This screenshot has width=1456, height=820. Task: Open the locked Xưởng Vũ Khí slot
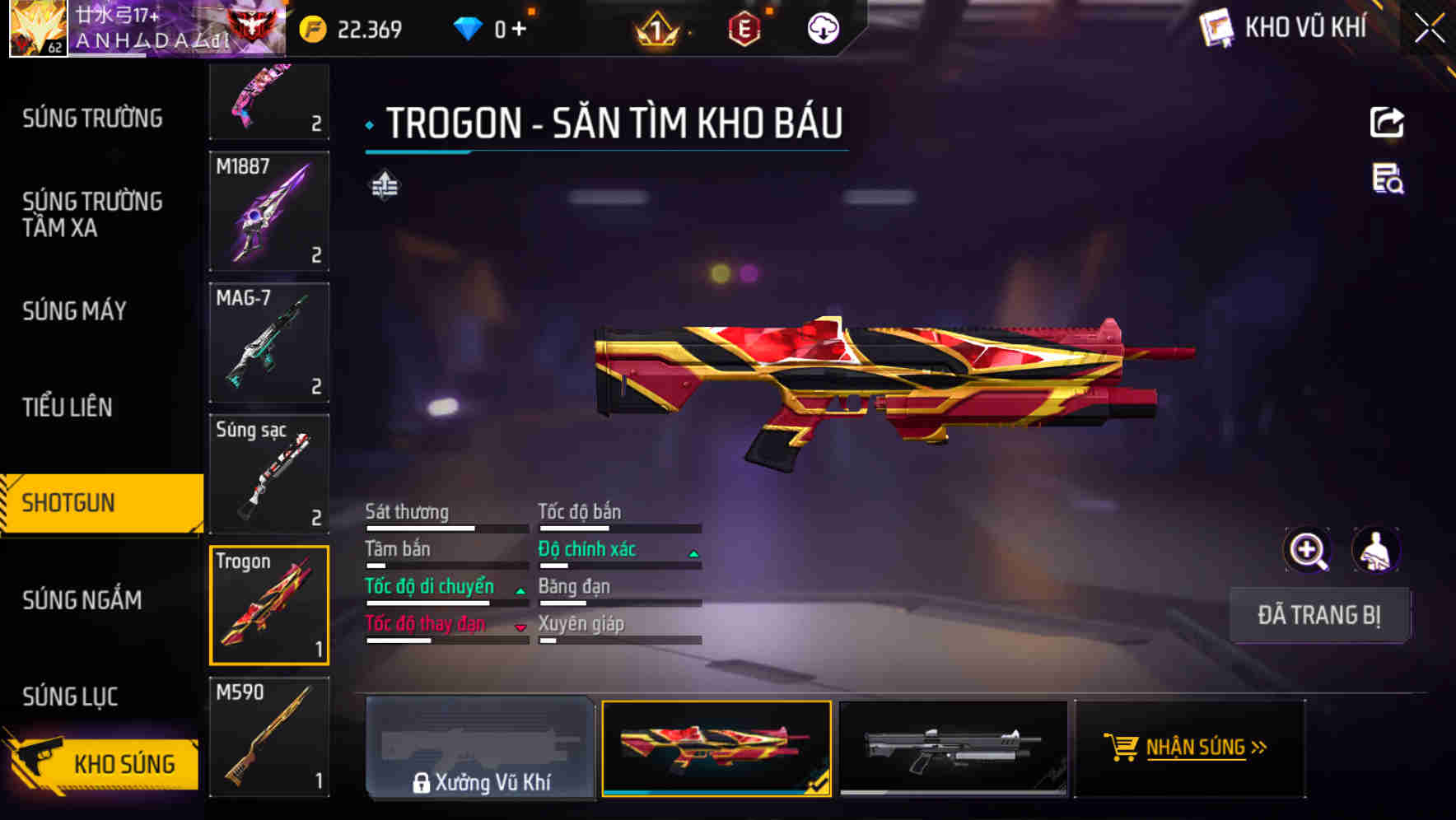coord(480,748)
